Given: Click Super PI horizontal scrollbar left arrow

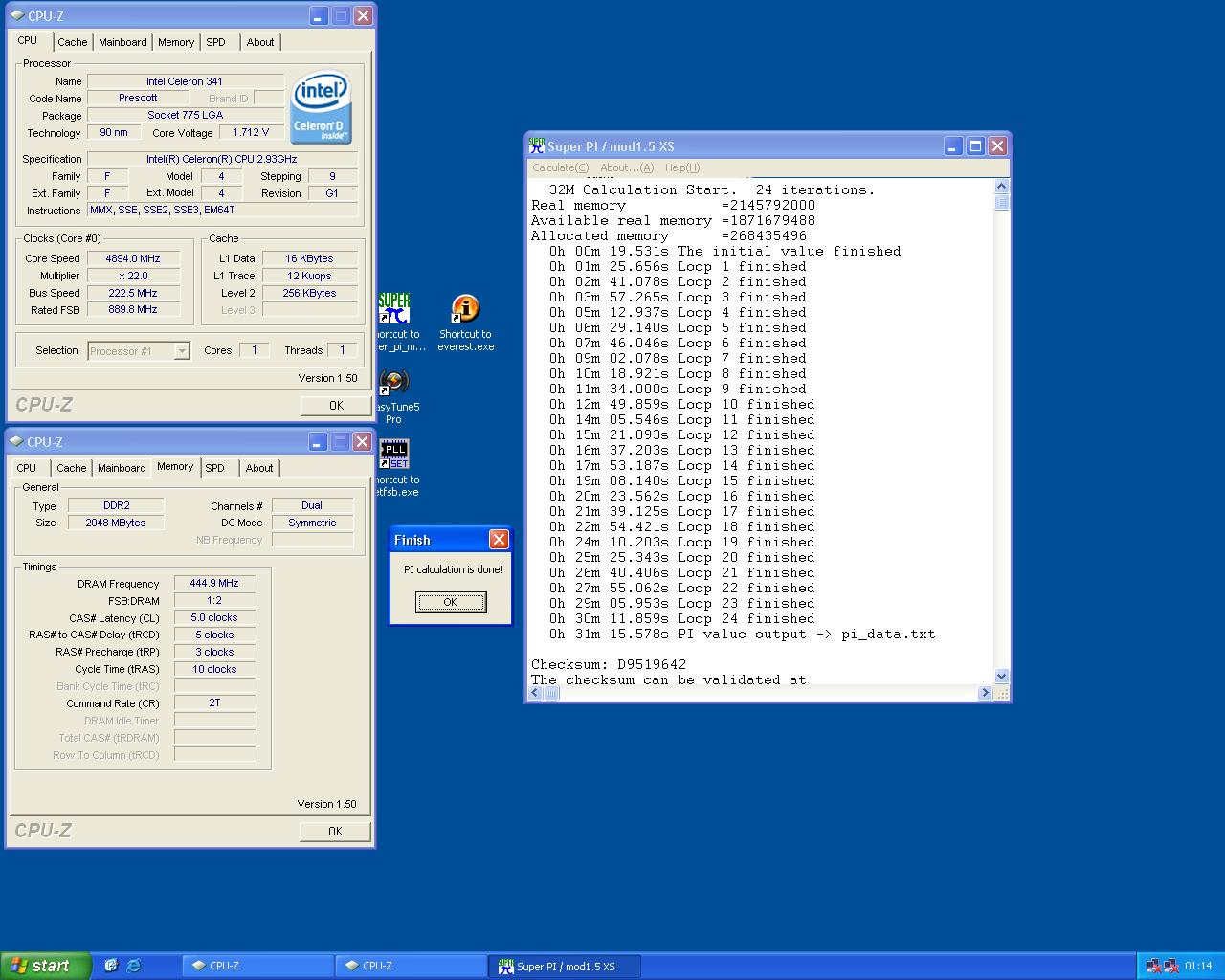Looking at the screenshot, I should click(535, 693).
